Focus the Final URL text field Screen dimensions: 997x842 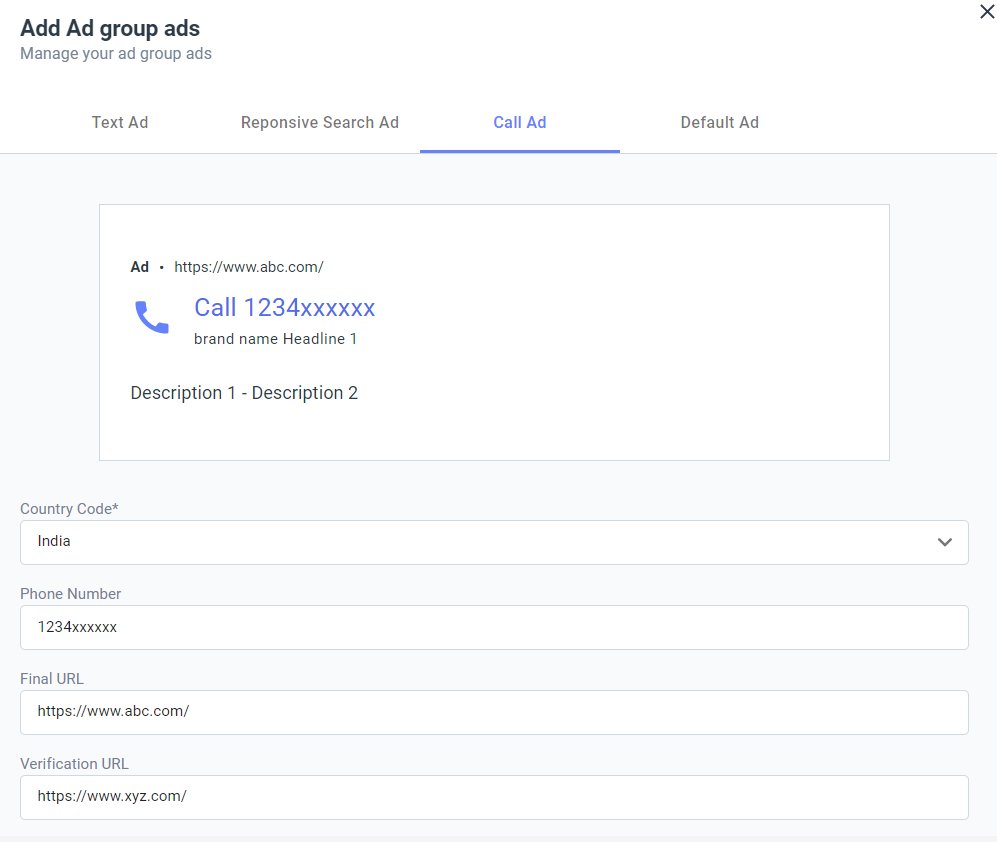click(494, 712)
